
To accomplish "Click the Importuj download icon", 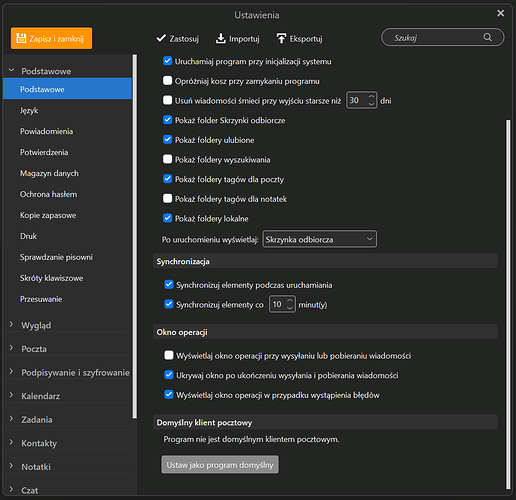I will [x=221, y=38].
